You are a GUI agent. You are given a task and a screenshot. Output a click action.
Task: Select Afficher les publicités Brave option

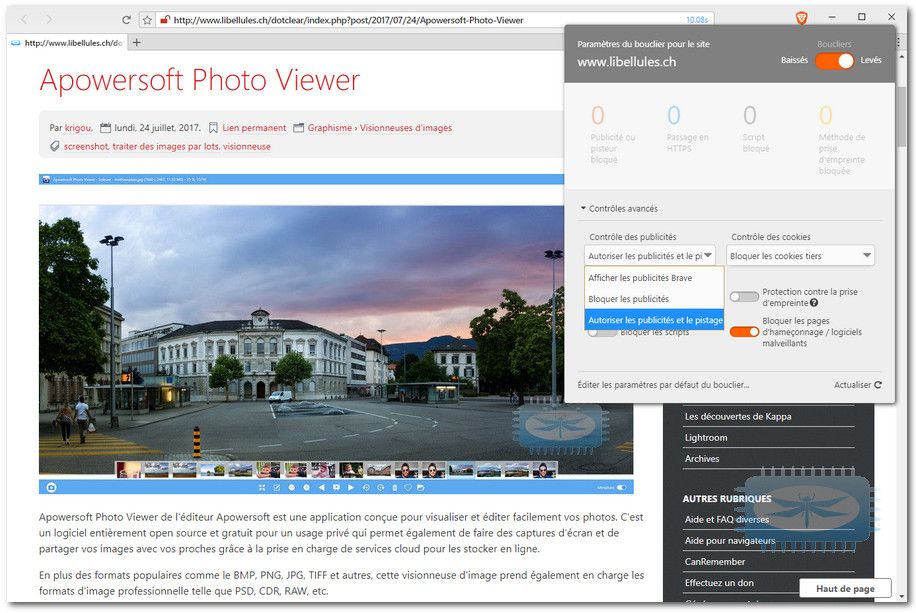tap(654, 278)
